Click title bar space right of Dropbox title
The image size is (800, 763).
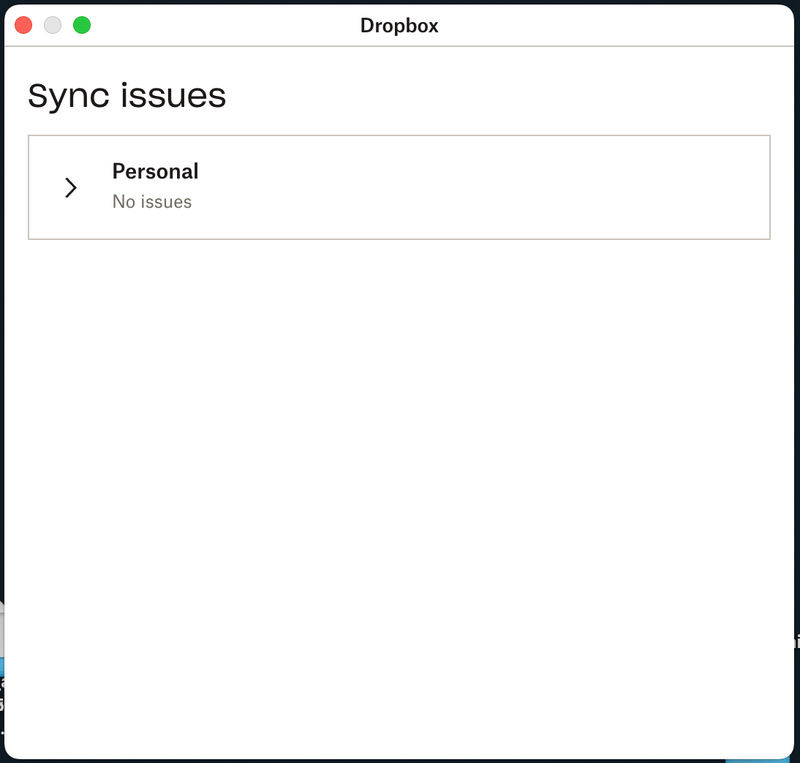point(600,25)
